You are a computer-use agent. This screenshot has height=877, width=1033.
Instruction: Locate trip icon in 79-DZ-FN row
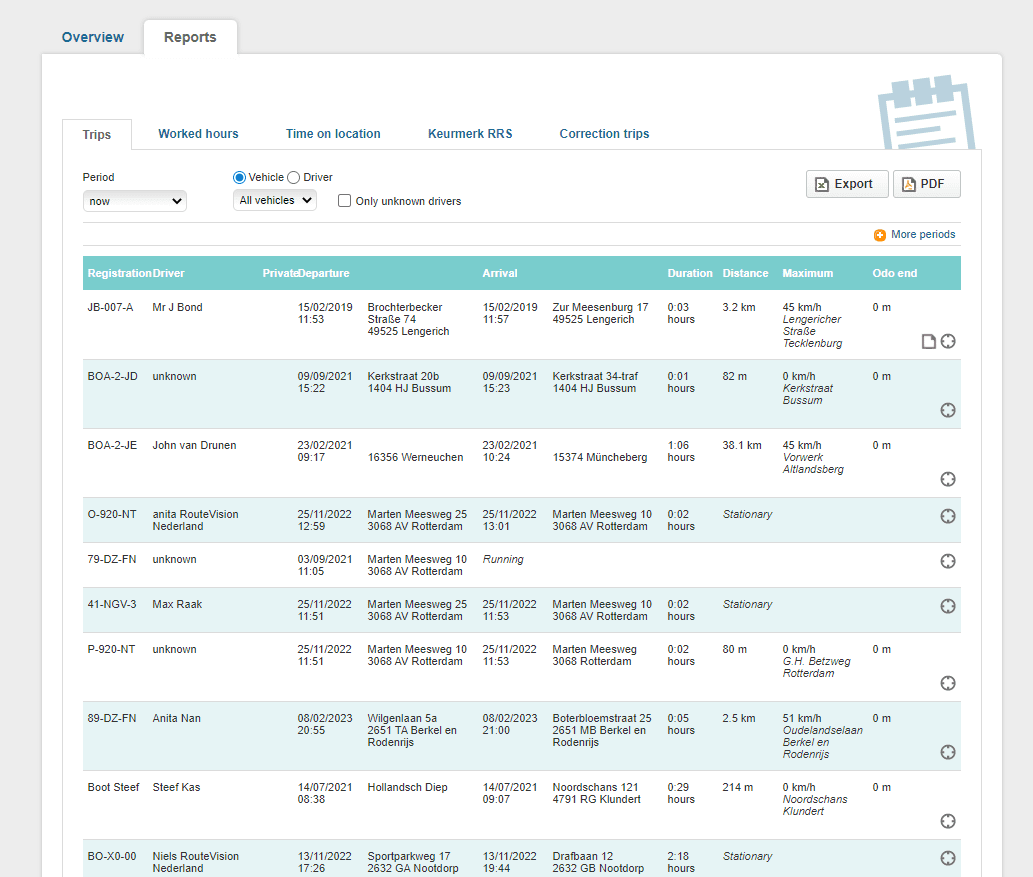pyautogui.click(x=948, y=561)
